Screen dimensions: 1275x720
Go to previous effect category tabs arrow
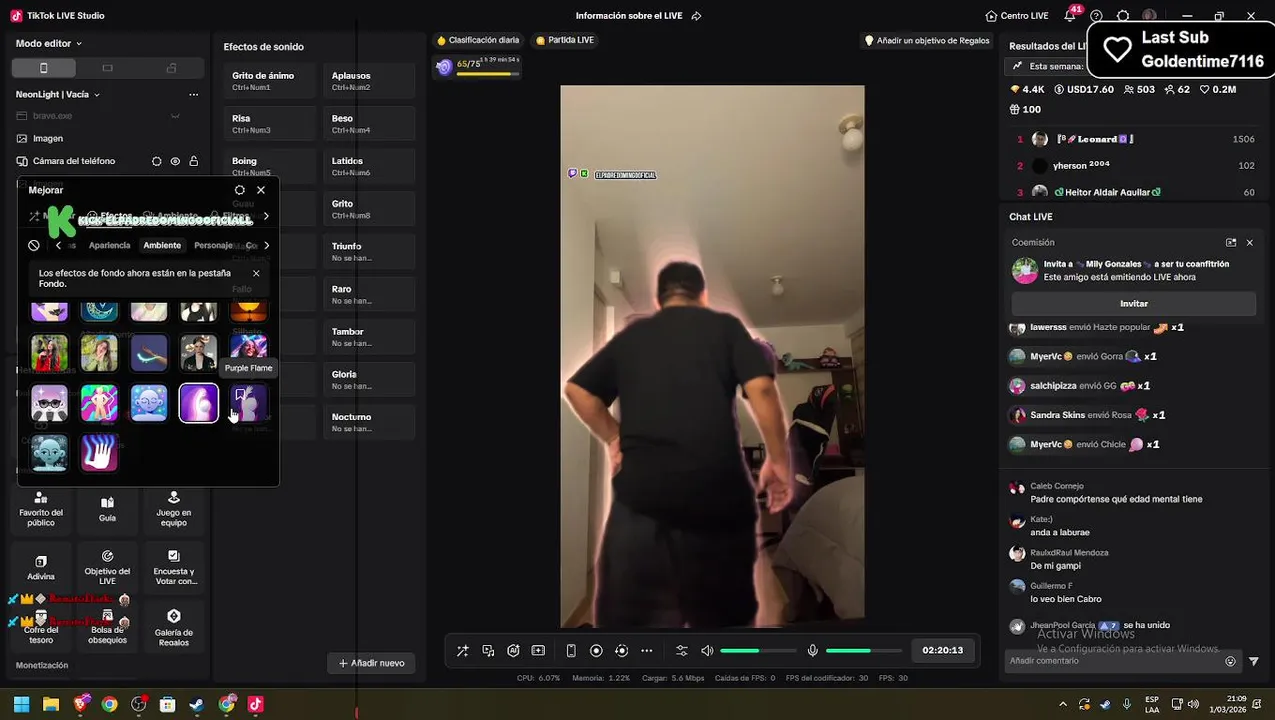click(x=58, y=245)
